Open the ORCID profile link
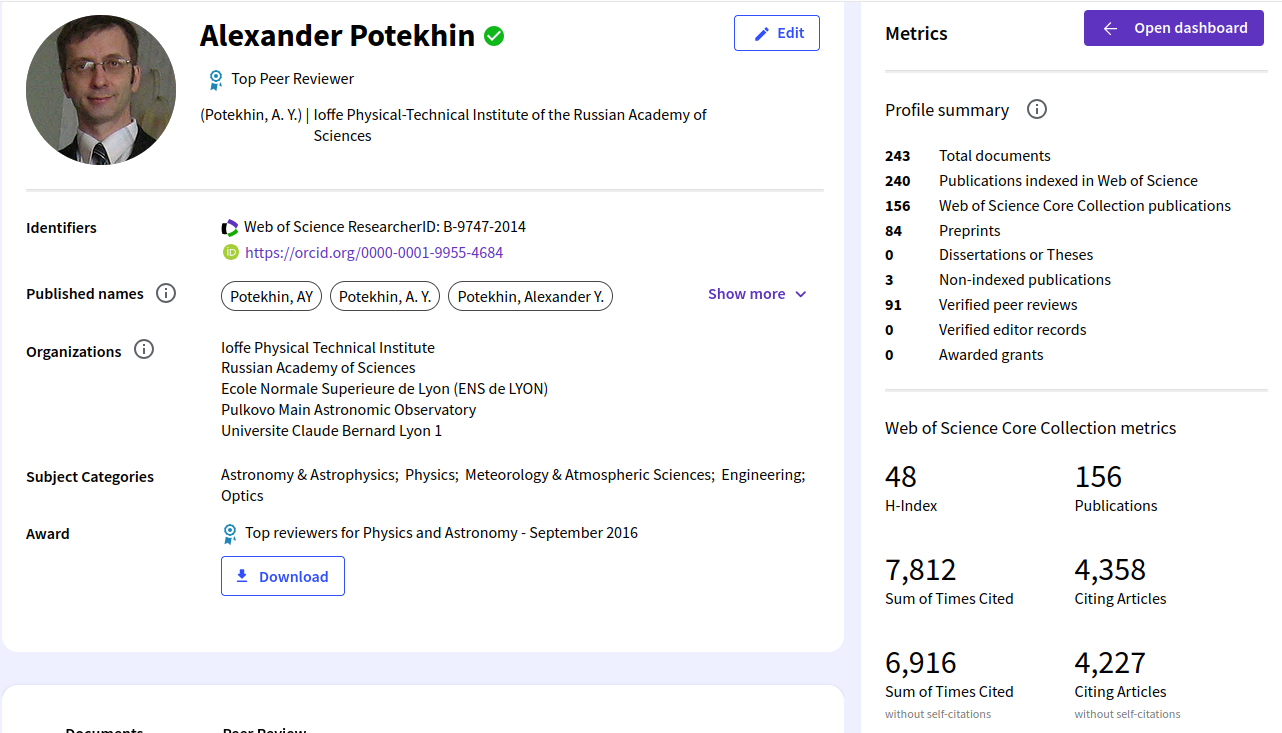1282x733 pixels. click(x=374, y=253)
